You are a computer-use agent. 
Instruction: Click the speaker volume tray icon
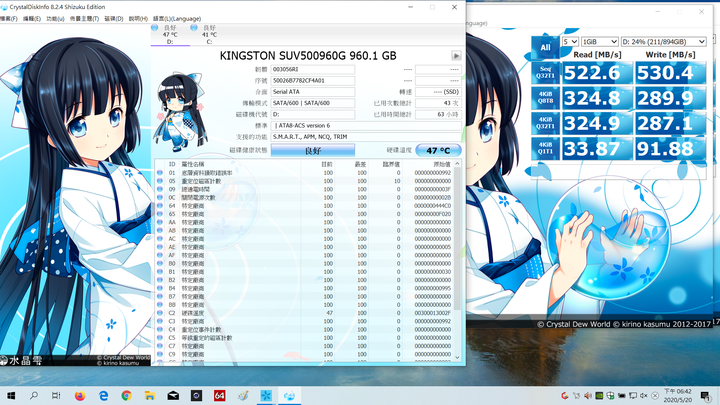(x=588, y=395)
